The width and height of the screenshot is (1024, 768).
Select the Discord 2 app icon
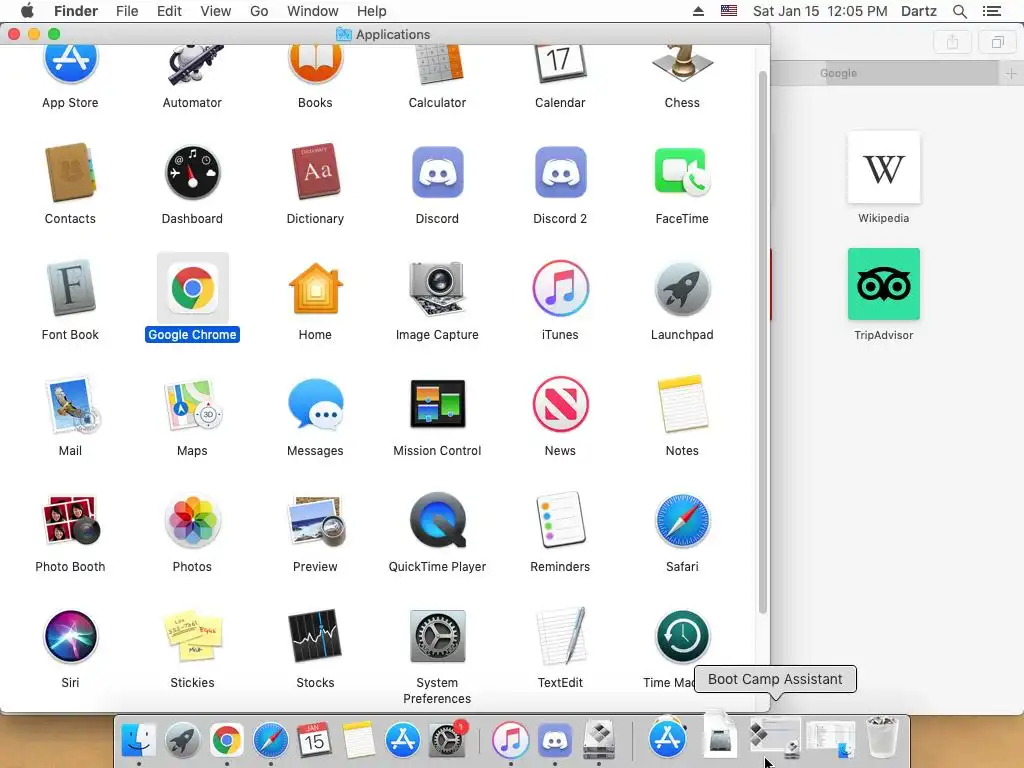(560, 172)
